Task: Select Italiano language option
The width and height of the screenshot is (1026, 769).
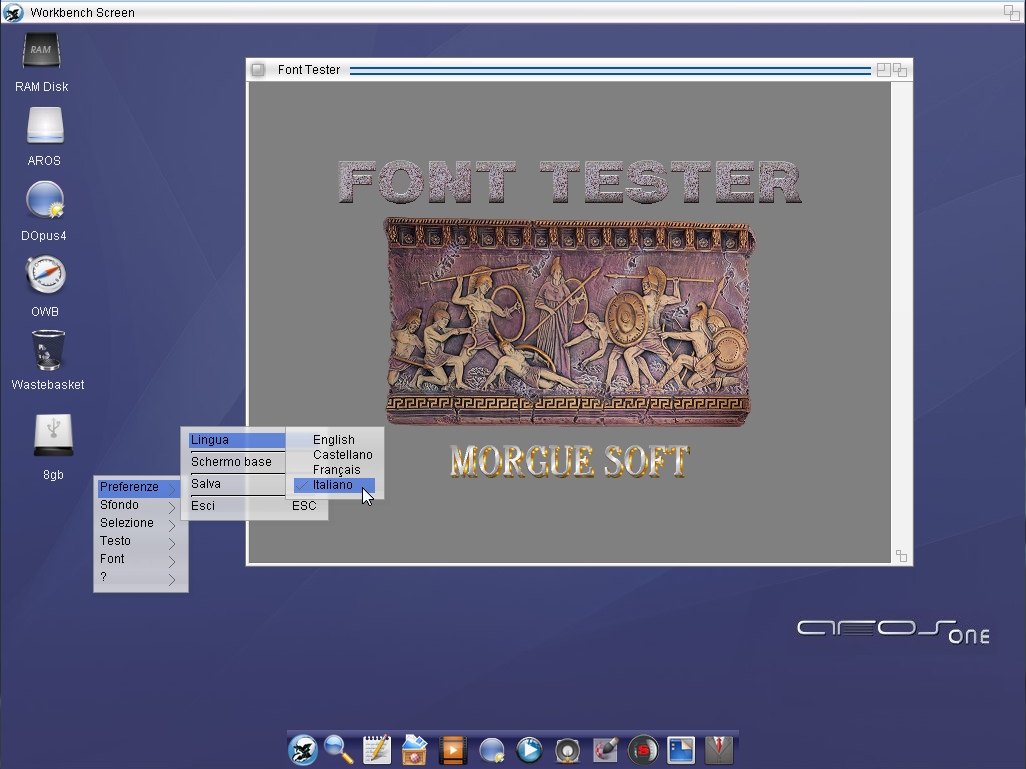Action: [332, 485]
